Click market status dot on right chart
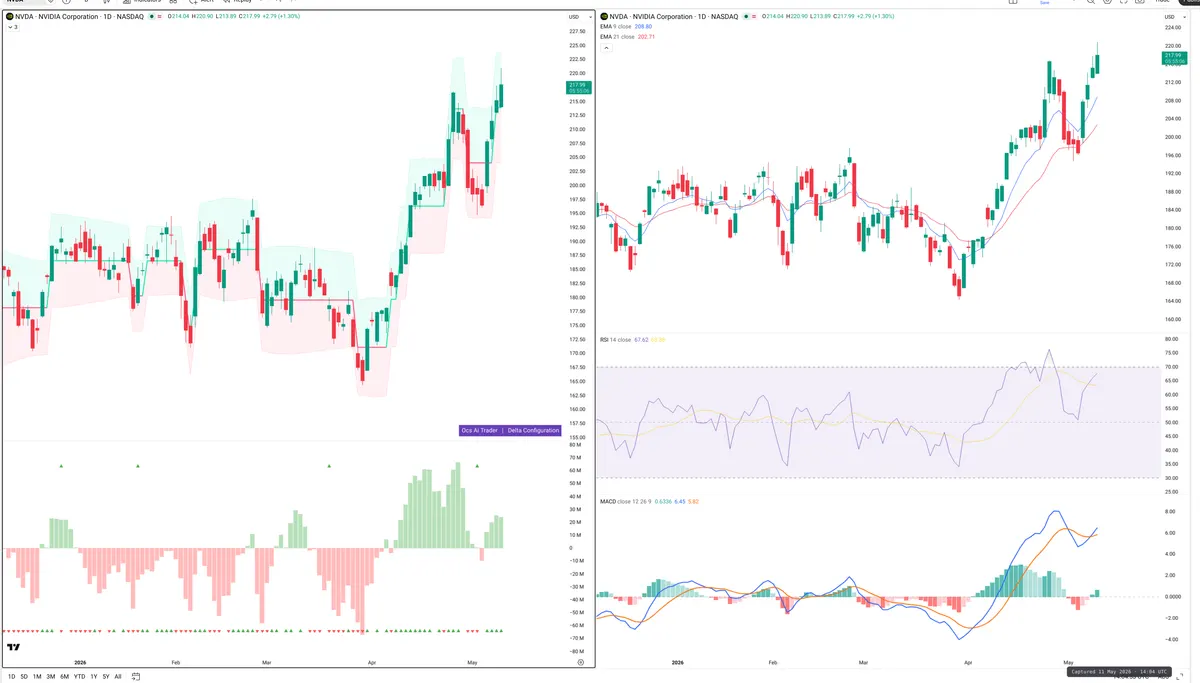This screenshot has height=683, width=1200. click(746, 16)
